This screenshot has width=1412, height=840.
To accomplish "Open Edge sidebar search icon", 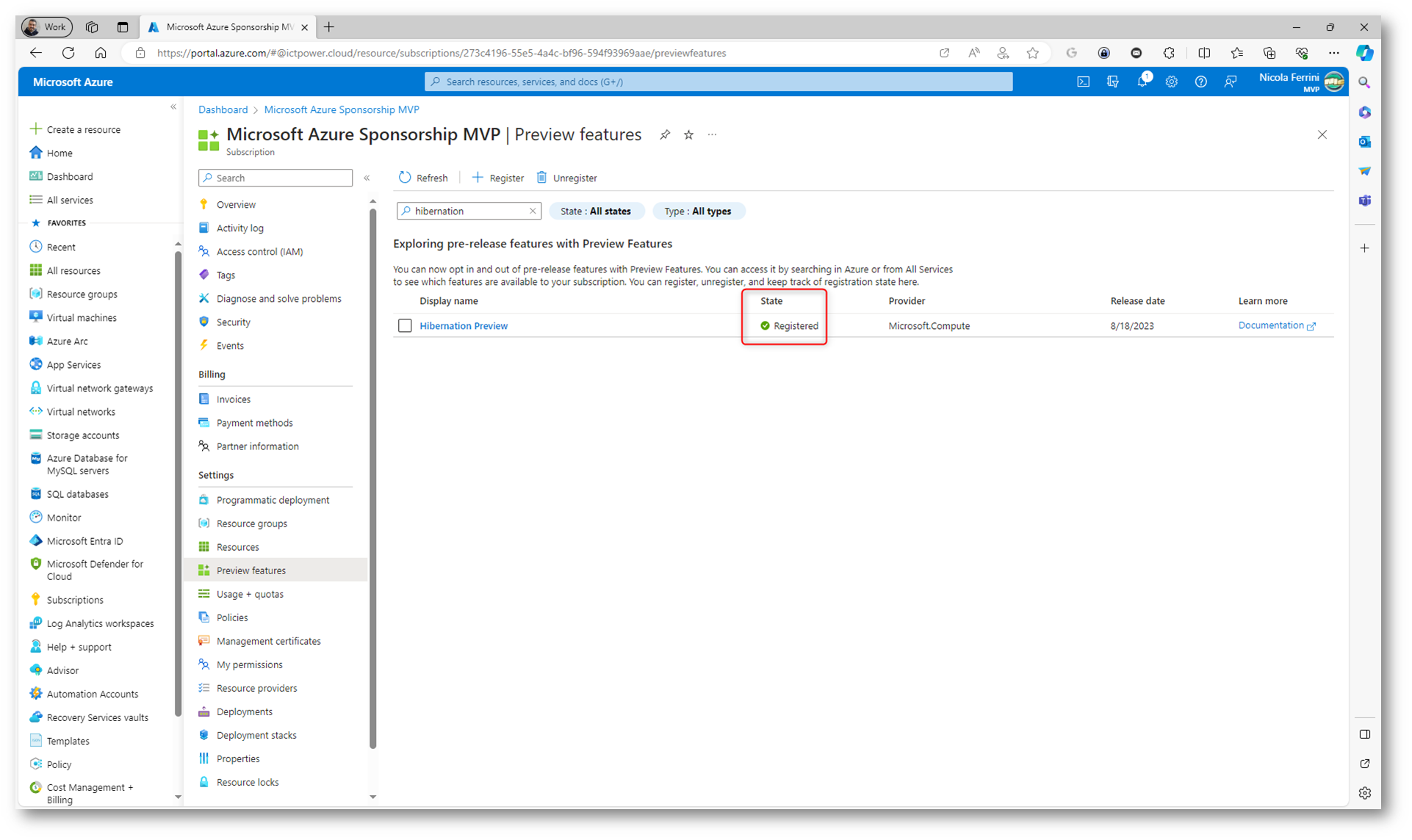I will [1364, 83].
